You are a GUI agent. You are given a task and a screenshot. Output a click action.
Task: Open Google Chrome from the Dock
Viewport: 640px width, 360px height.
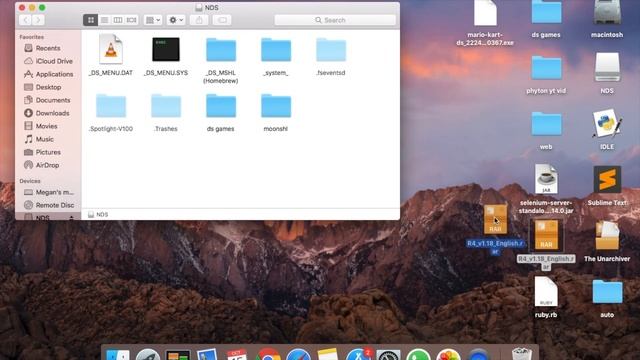268,355
